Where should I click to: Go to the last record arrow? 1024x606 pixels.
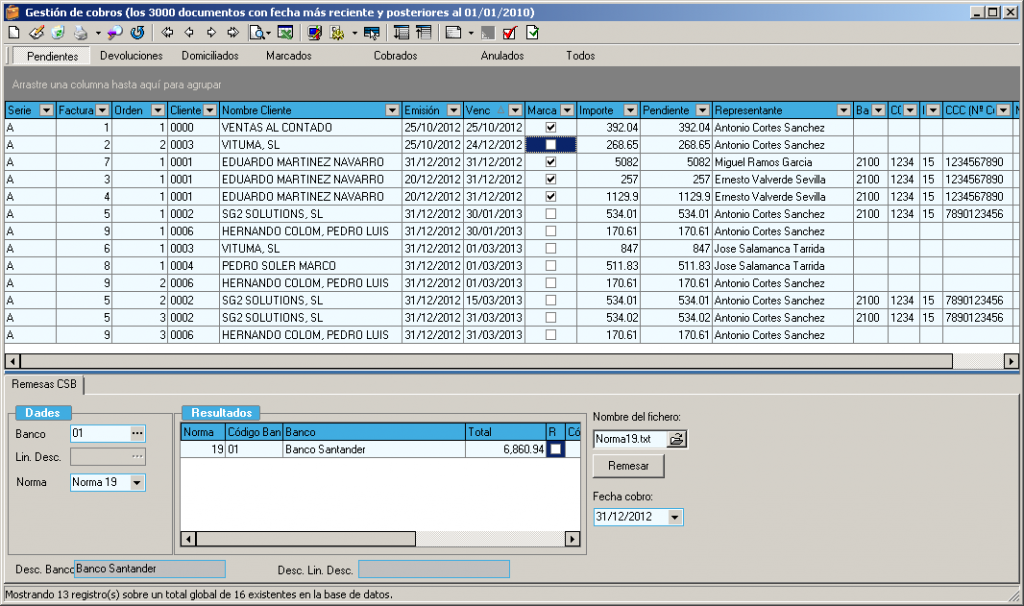tap(233, 33)
